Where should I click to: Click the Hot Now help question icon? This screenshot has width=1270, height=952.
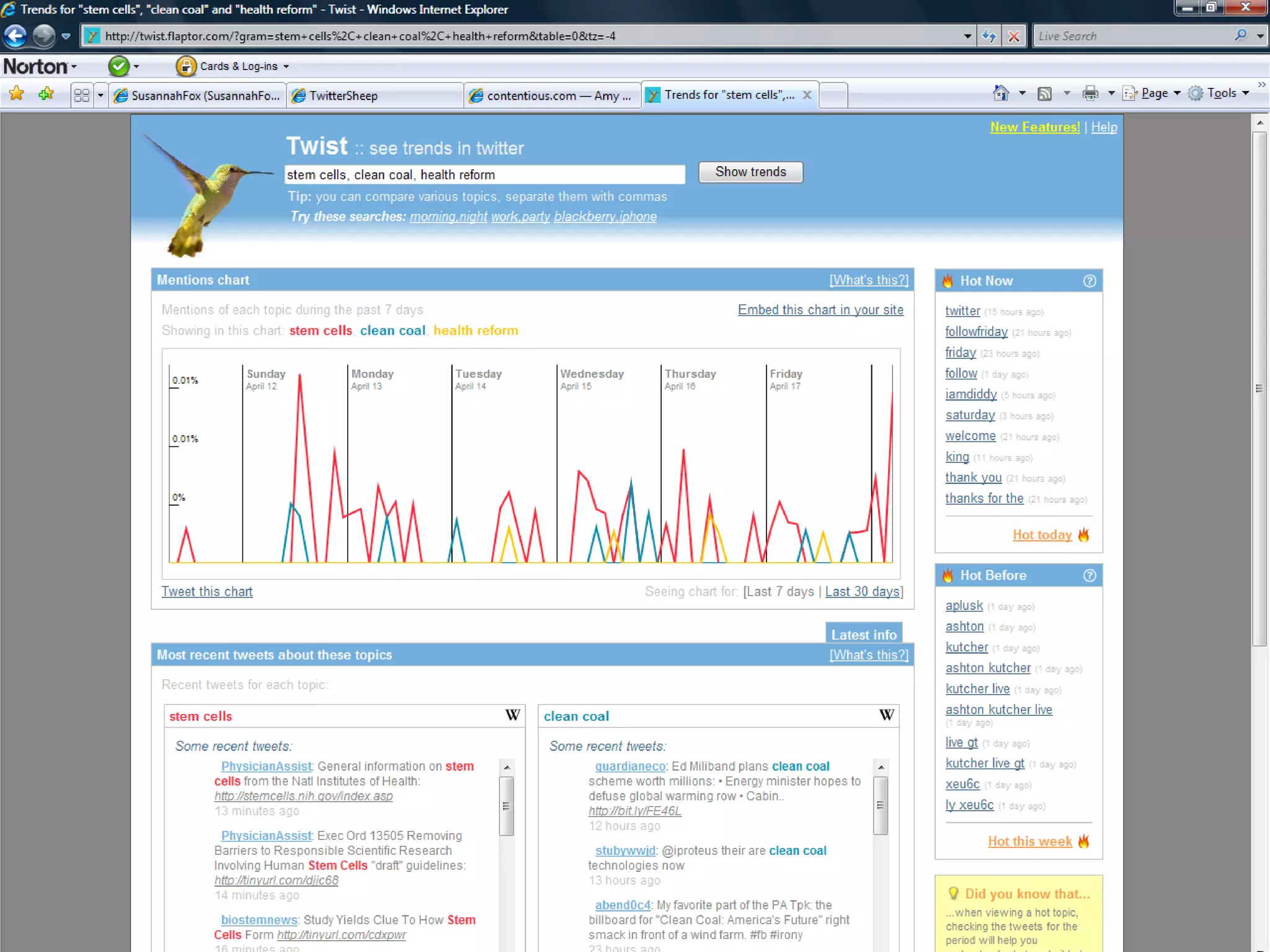(1090, 281)
